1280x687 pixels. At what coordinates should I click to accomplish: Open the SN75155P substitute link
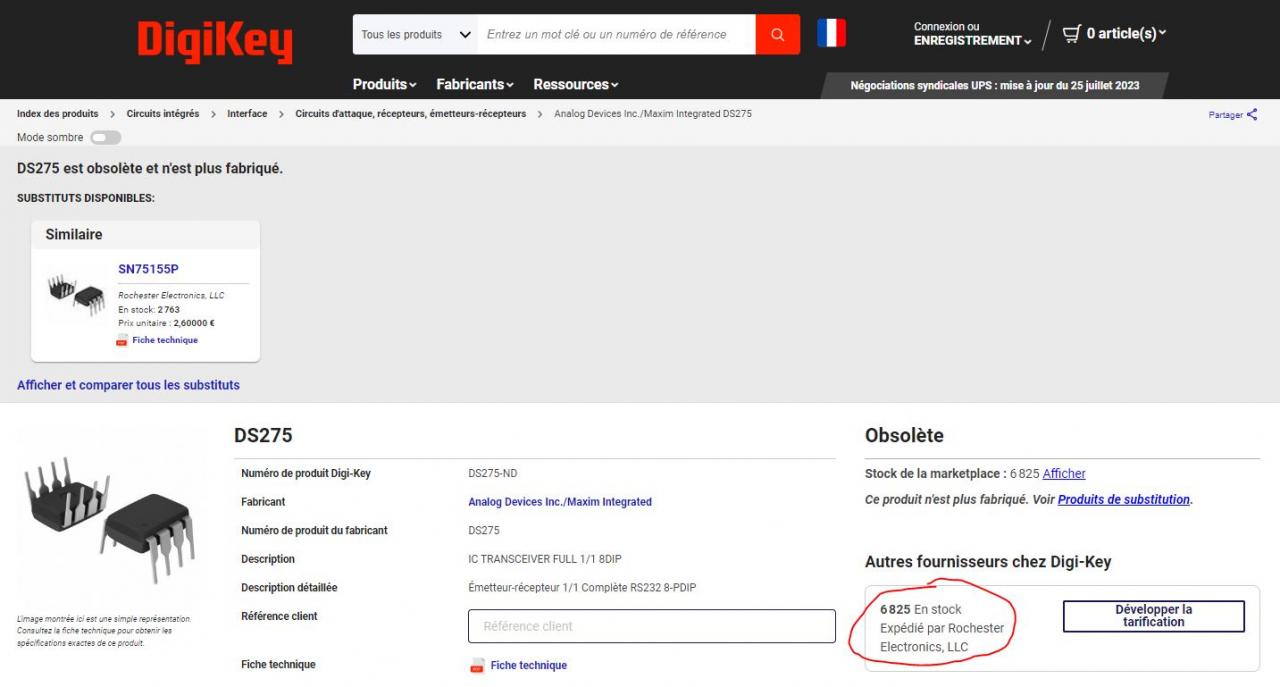[148, 269]
